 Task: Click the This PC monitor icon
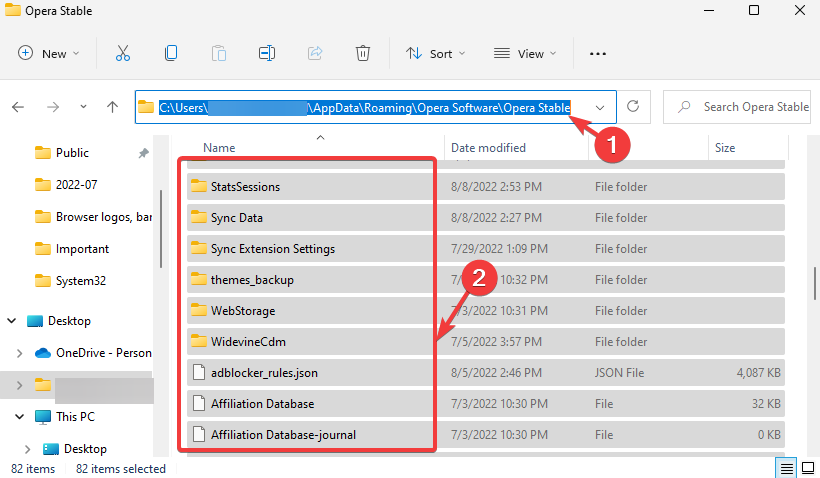43,417
